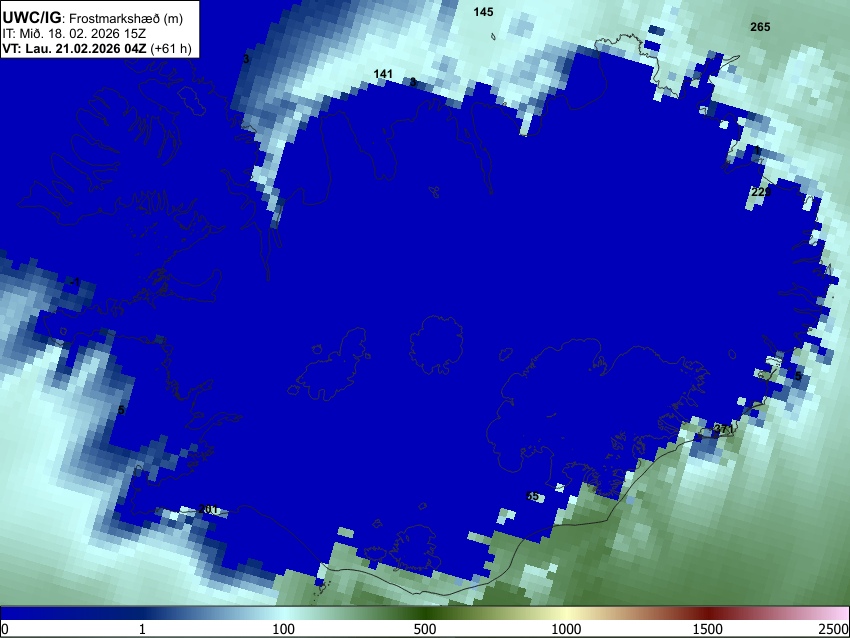Click the map value label 141

[x=383, y=74]
